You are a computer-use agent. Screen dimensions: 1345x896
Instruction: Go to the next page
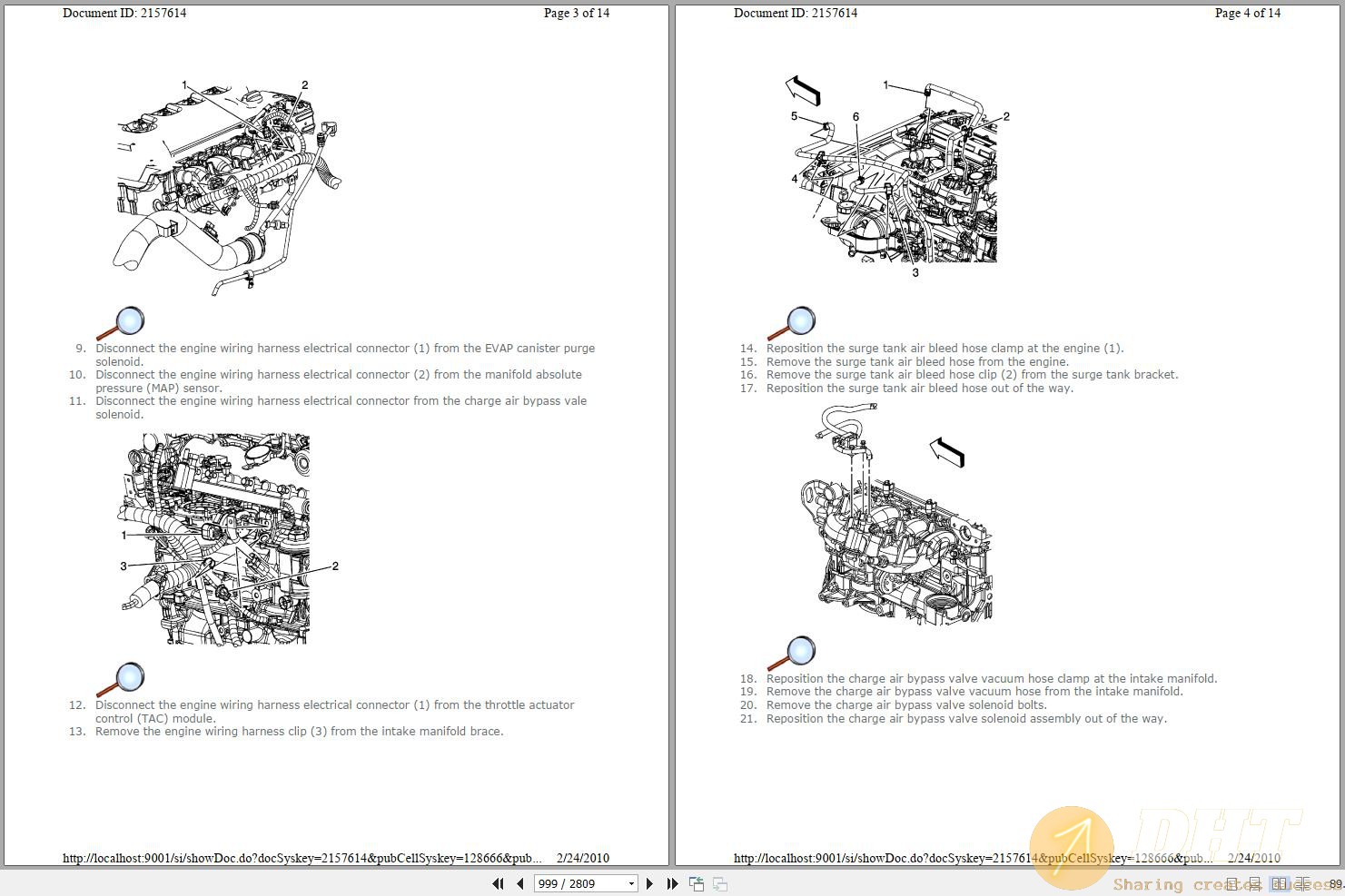coord(649,883)
